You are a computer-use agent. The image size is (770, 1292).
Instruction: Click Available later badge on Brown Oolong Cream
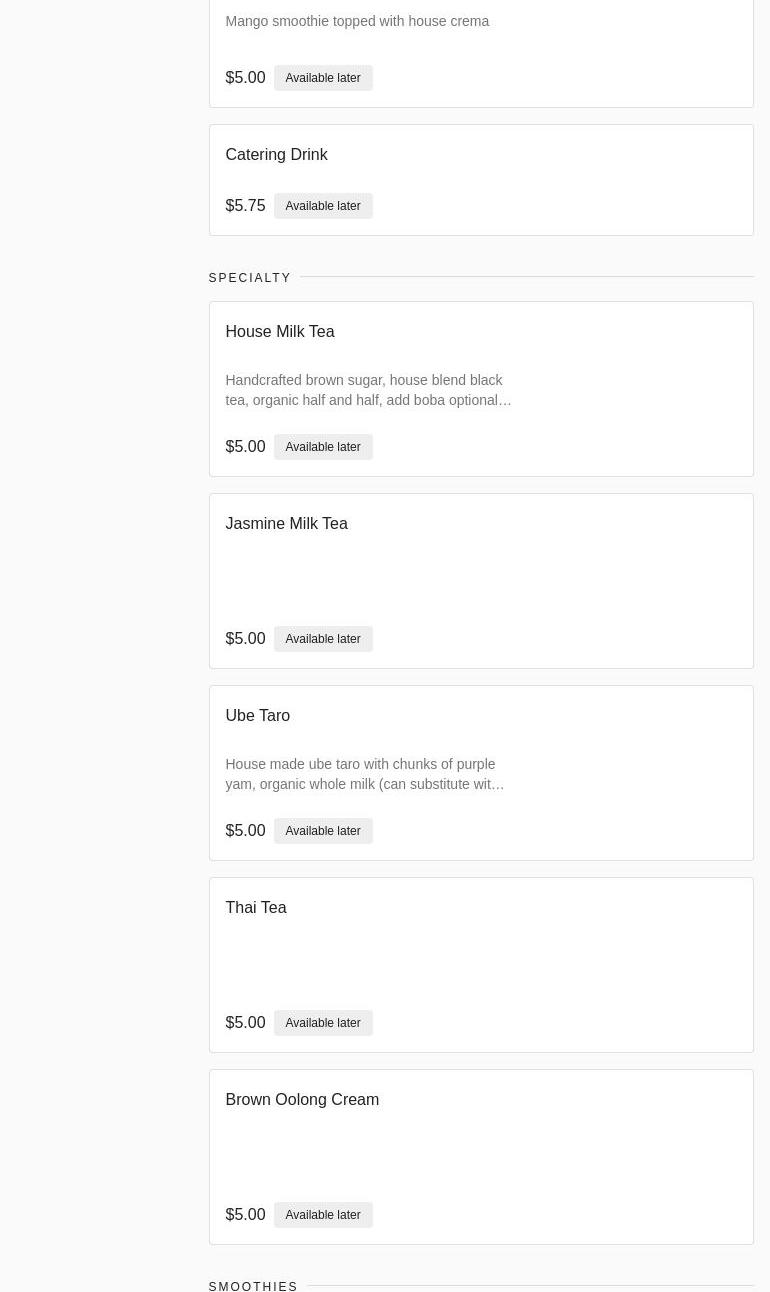coord(323,1215)
